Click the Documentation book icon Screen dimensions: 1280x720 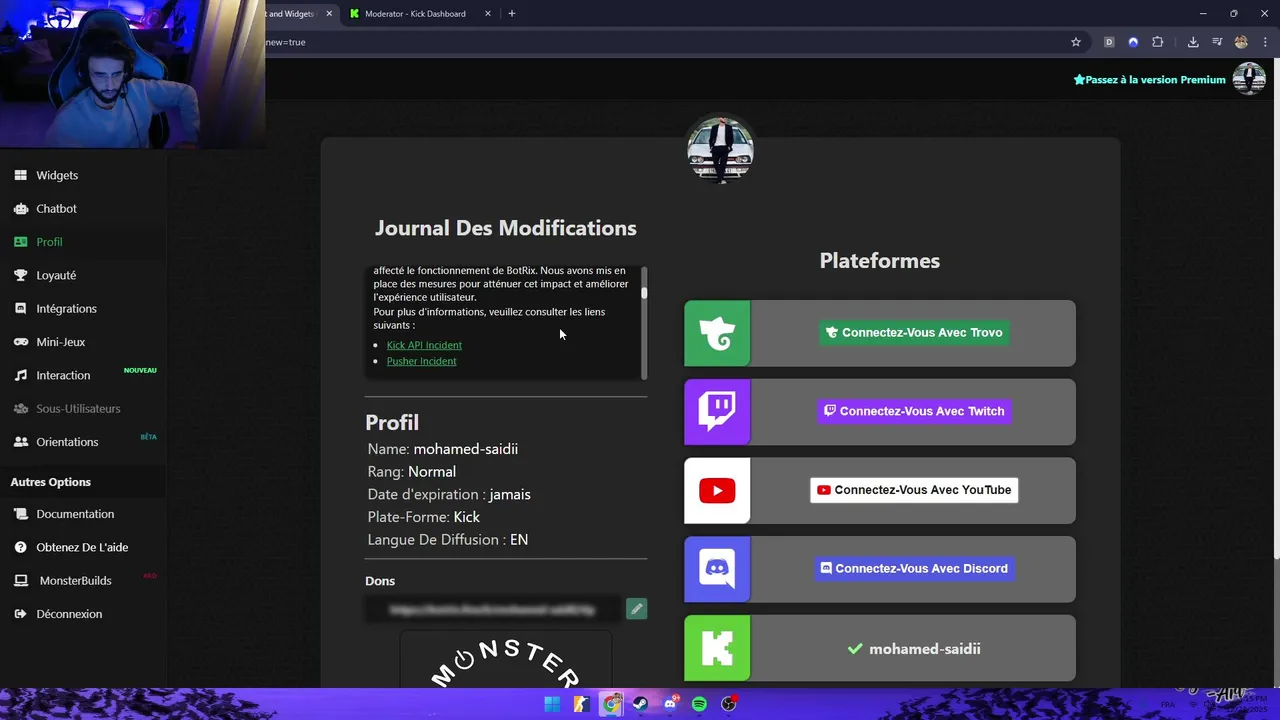(20, 514)
